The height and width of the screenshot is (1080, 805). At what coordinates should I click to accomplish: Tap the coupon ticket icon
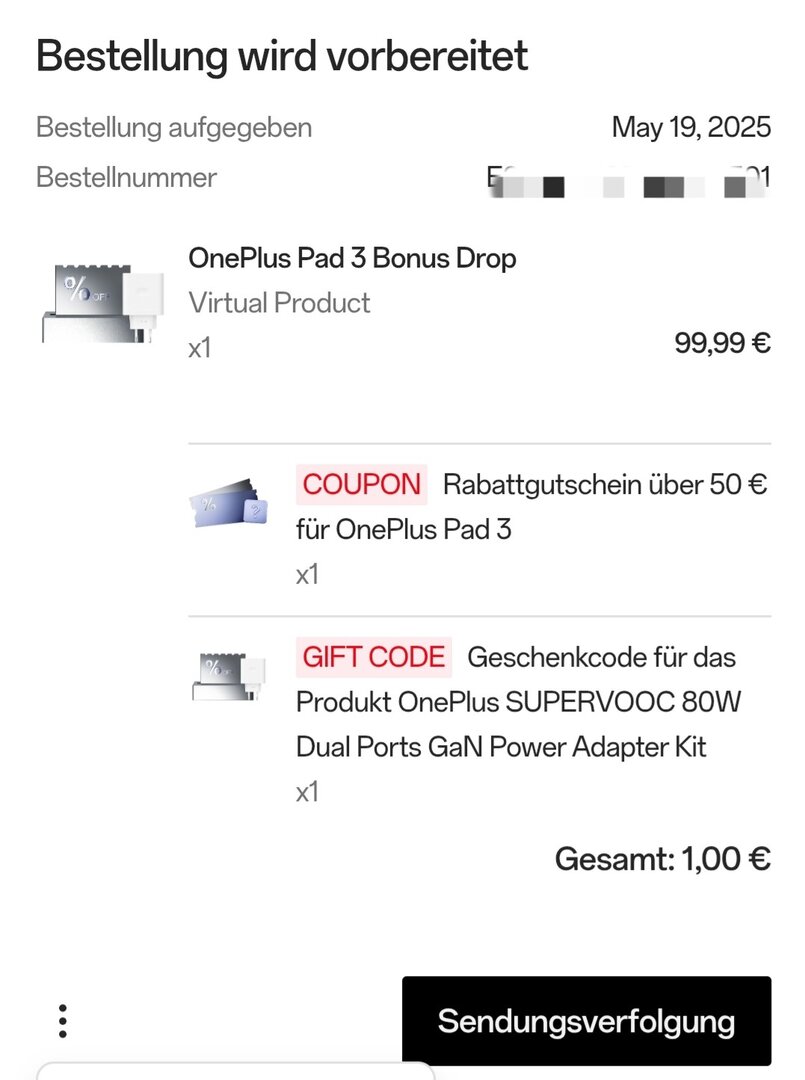pos(229,503)
